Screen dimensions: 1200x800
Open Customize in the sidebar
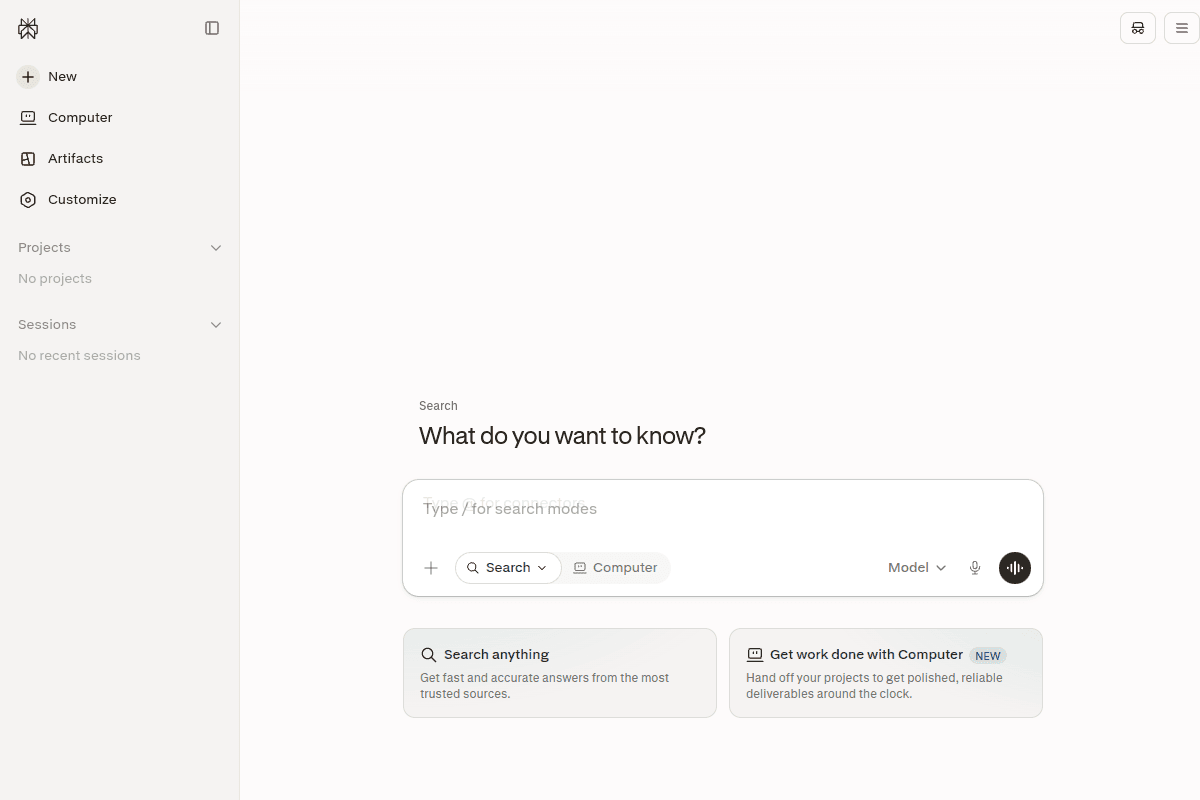click(120, 200)
